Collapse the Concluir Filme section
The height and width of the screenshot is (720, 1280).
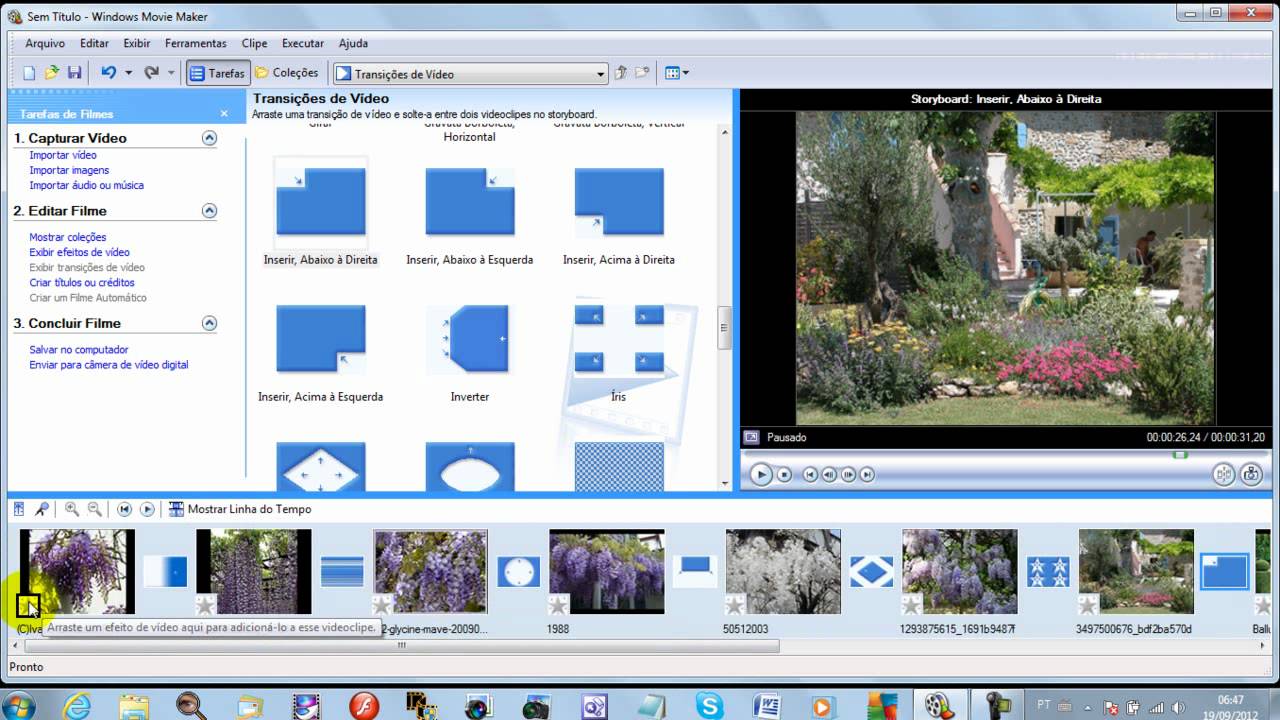coord(209,323)
